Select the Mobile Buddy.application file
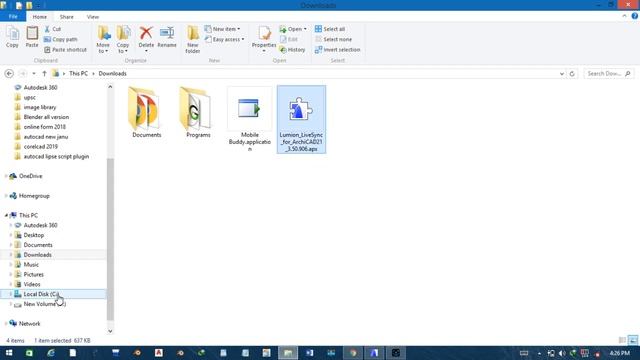The width and height of the screenshot is (640, 360). pos(250,119)
